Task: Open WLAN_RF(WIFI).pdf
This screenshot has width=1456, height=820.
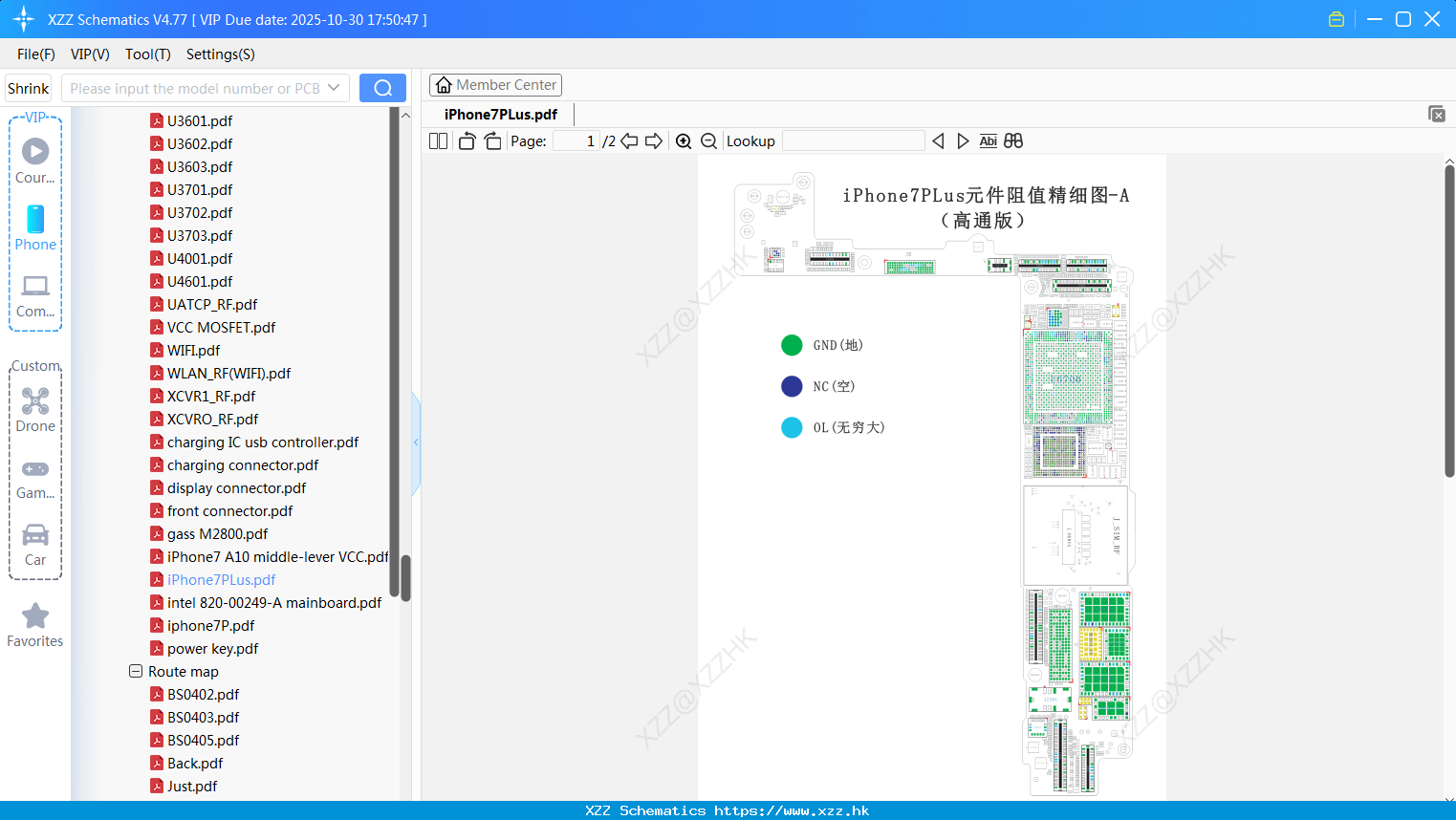Action: tap(220, 373)
